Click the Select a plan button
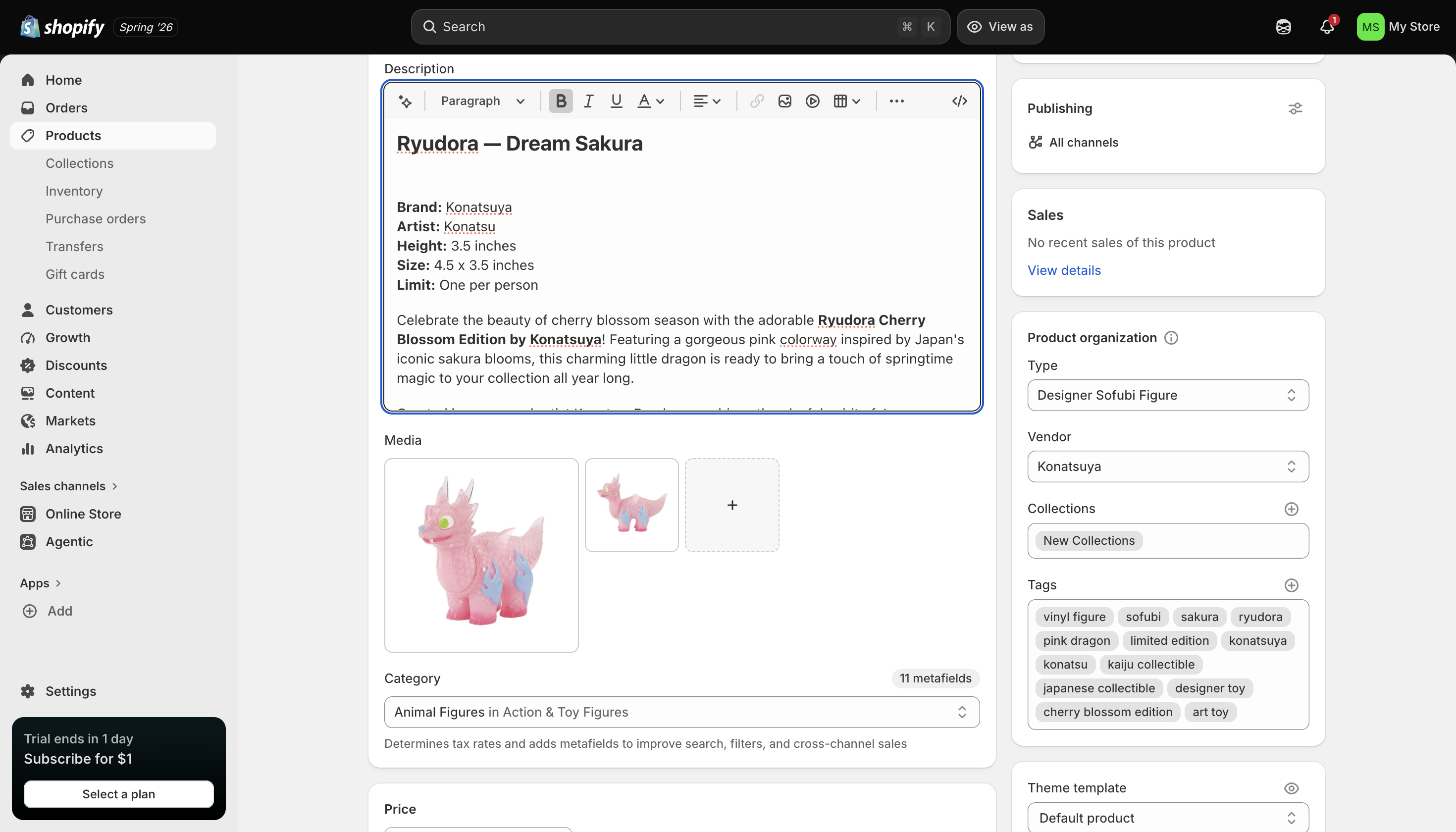The image size is (1456, 832). 118,794
